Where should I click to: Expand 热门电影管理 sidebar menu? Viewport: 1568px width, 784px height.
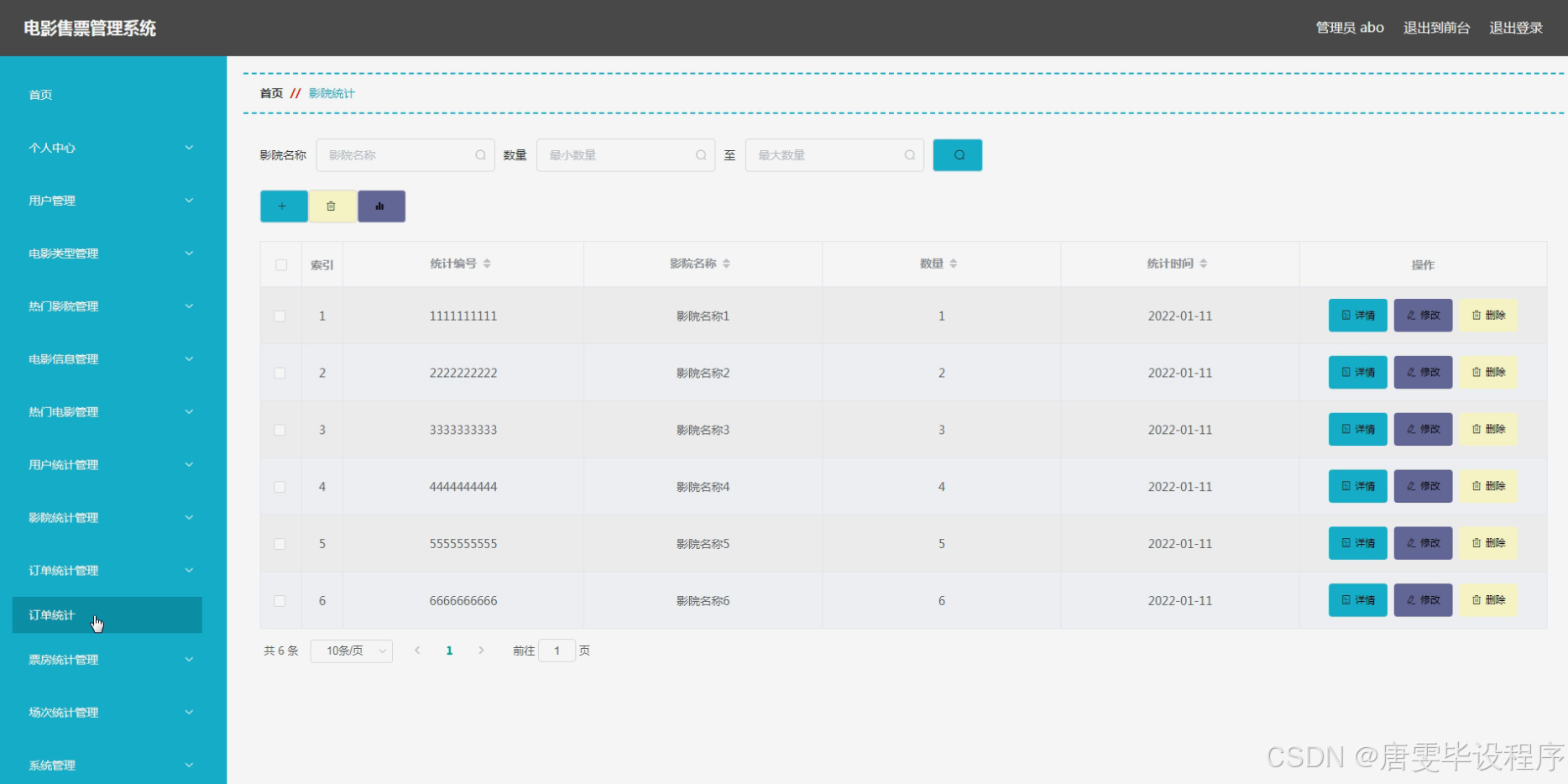pyautogui.click(x=107, y=412)
